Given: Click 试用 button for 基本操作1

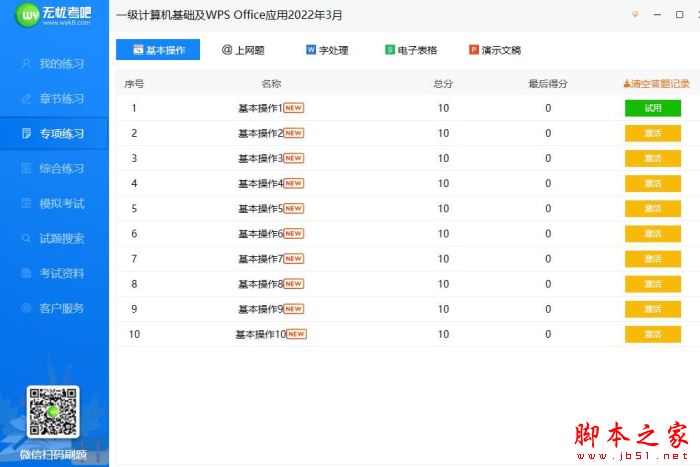Looking at the screenshot, I should pyautogui.click(x=653, y=108).
